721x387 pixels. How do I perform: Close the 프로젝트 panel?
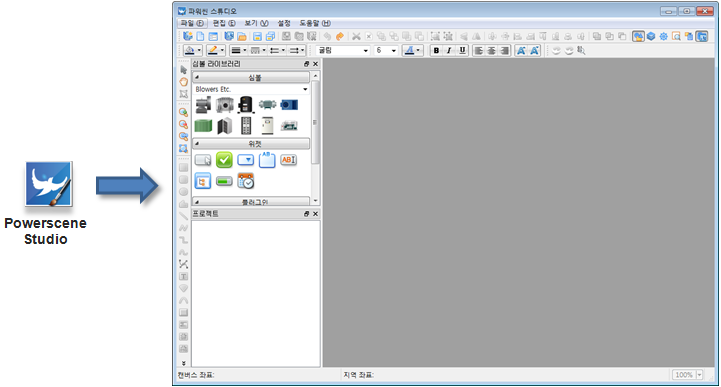click(315, 214)
